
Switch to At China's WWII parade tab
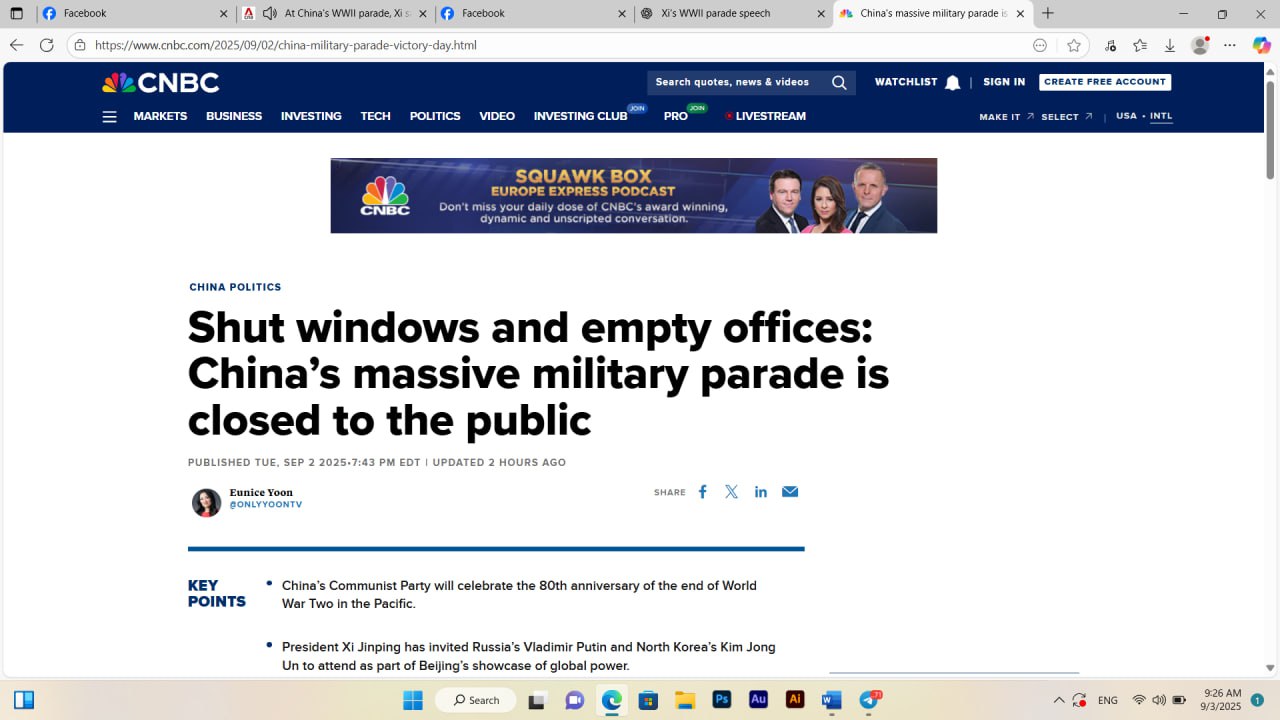336,13
